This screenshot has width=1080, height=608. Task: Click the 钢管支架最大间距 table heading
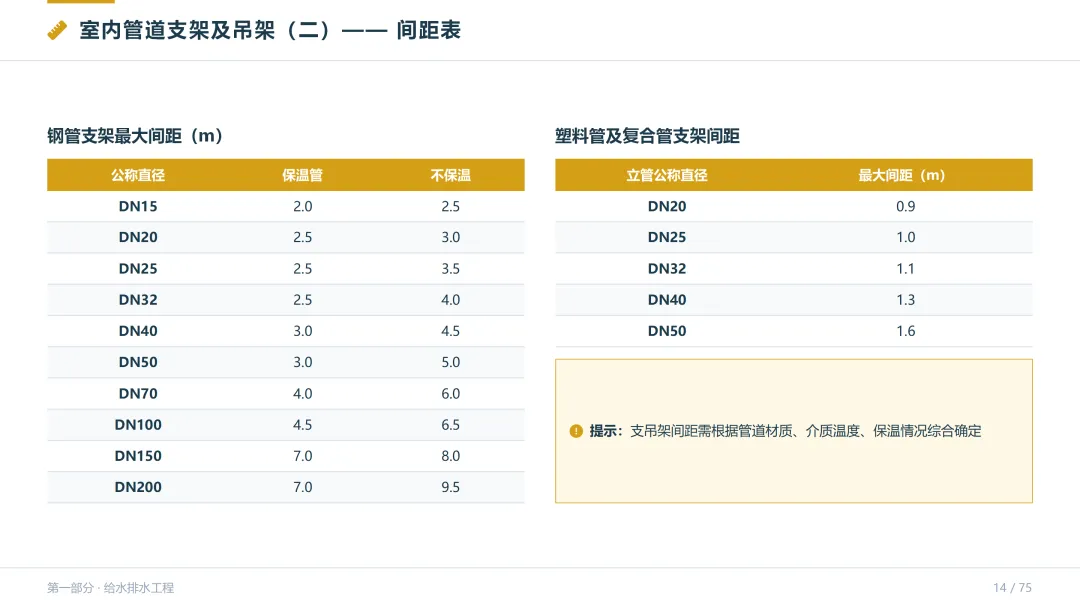135,136
